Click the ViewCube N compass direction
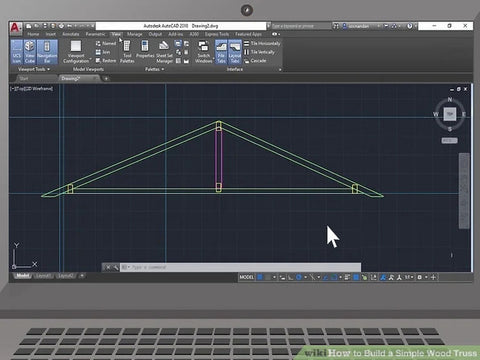 (450, 99)
